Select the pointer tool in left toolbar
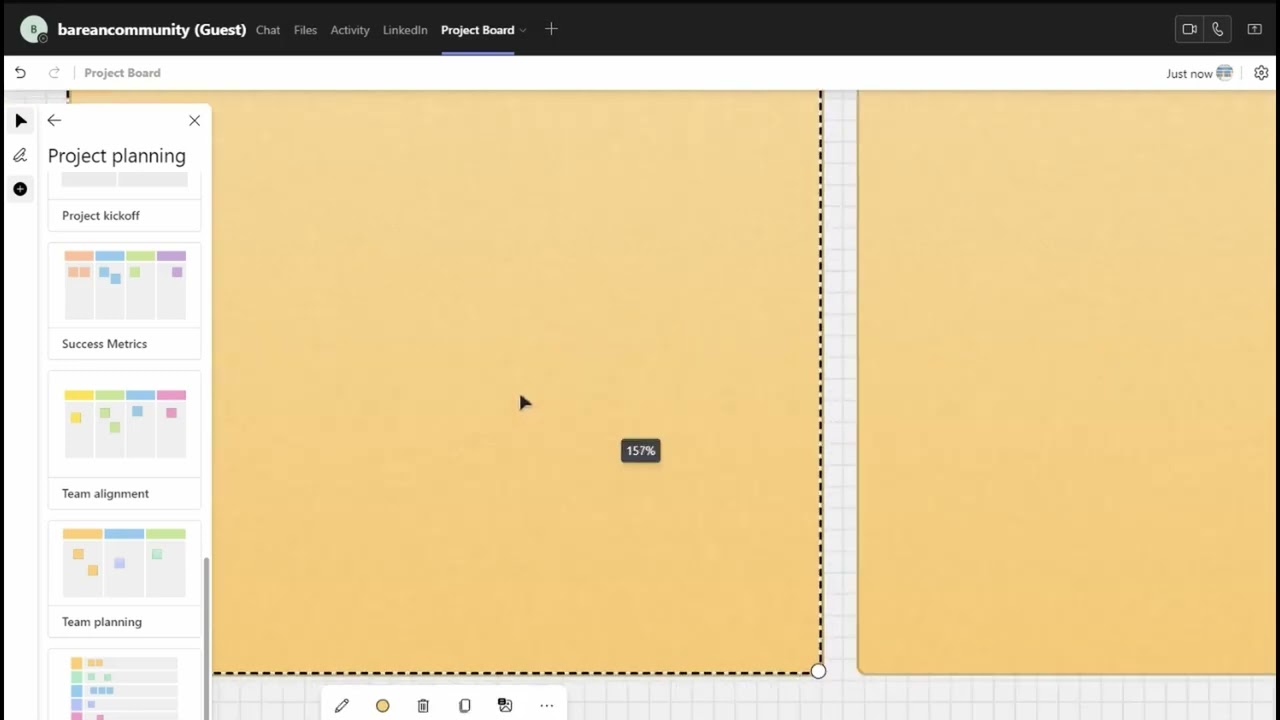1280x720 pixels. [x=21, y=121]
